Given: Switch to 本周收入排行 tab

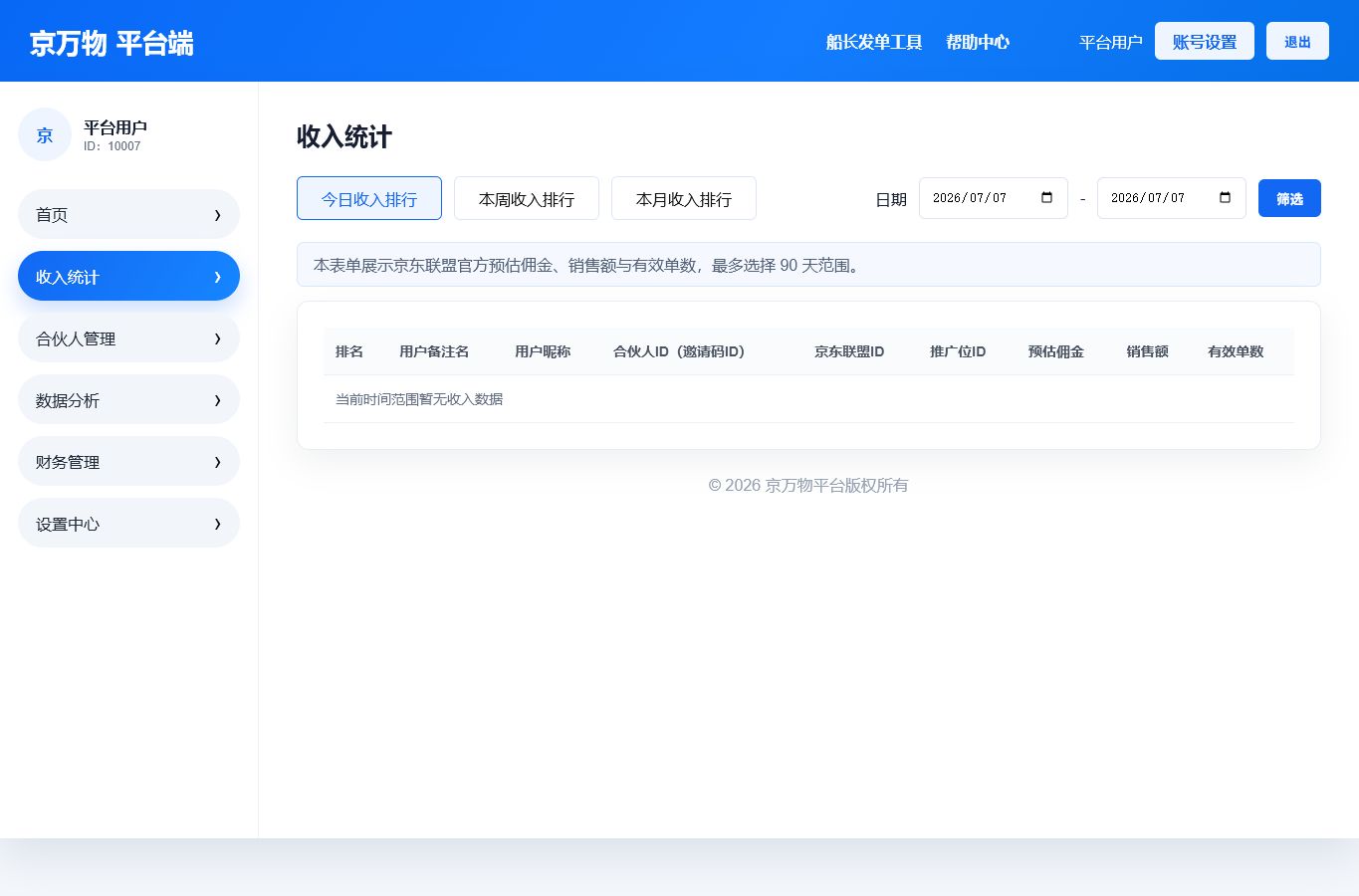Looking at the screenshot, I should point(527,198).
